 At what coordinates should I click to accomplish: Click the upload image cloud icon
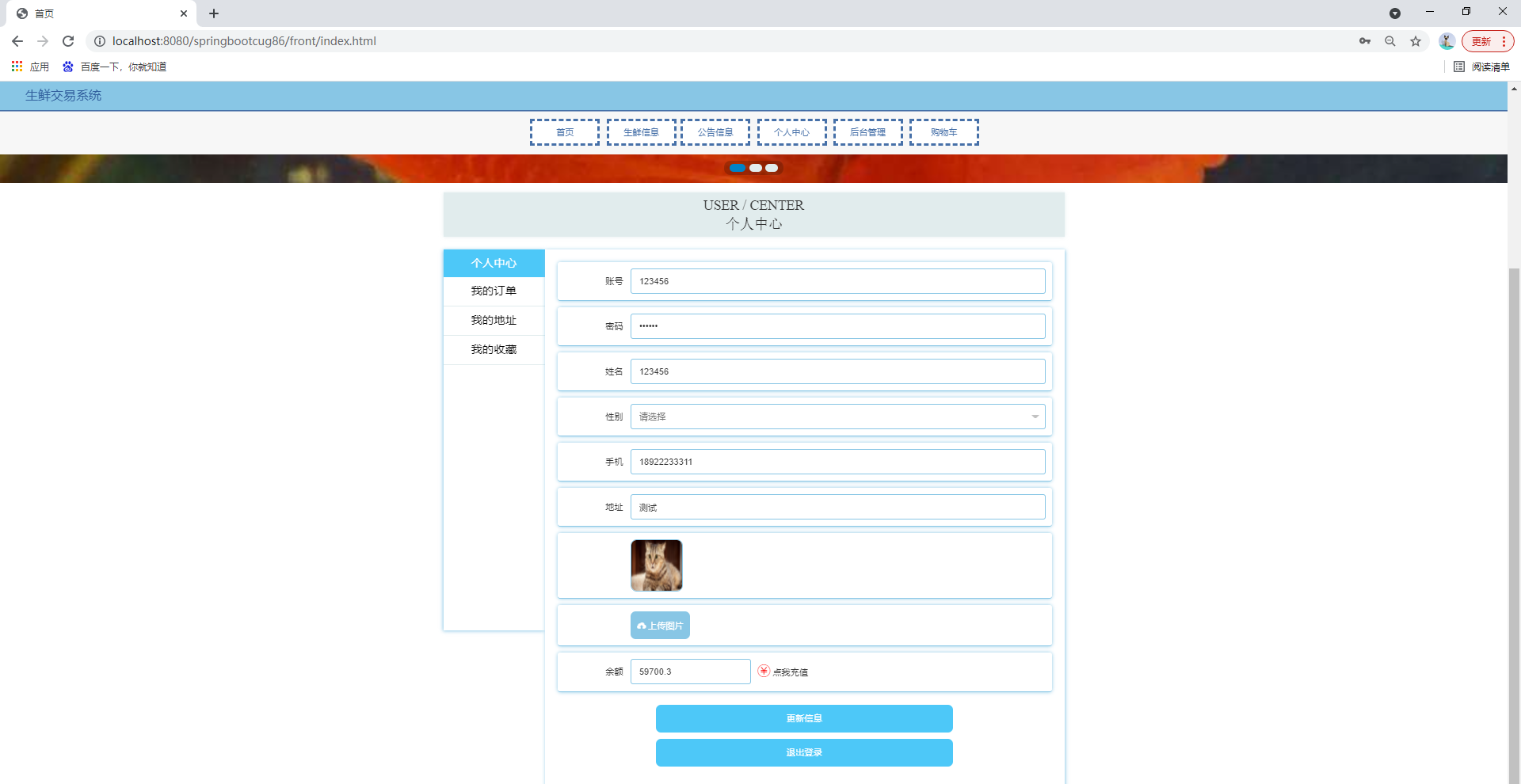click(642, 625)
